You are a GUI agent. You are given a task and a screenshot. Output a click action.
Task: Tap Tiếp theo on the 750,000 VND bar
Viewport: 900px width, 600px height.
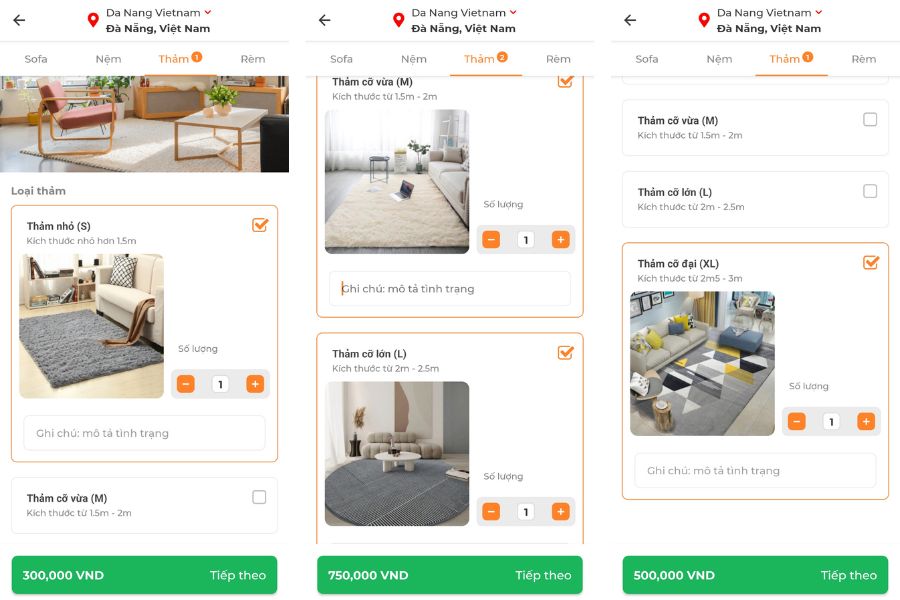pyautogui.click(x=543, y=575)
